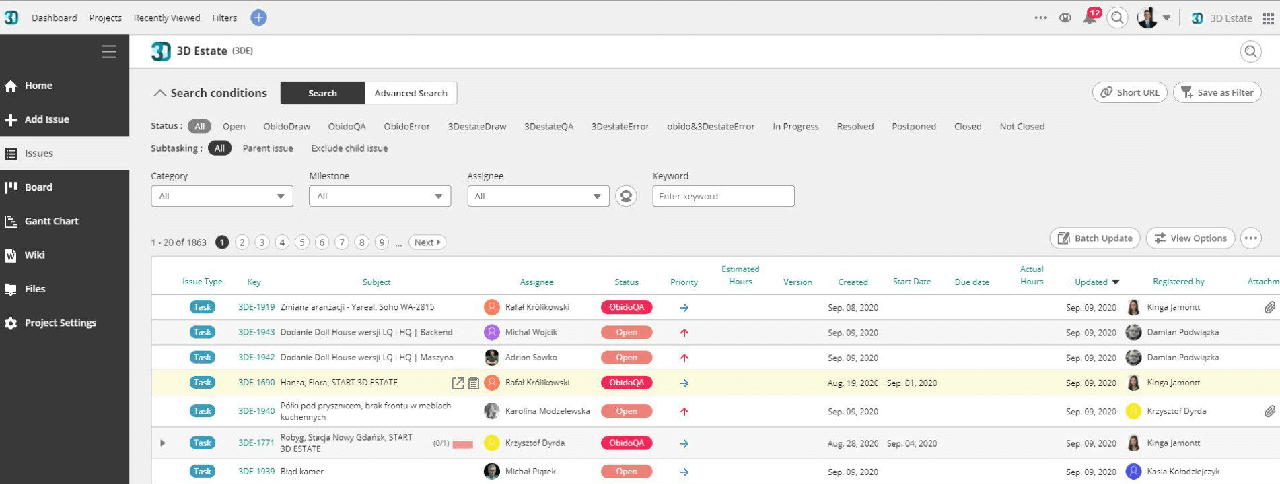Viewport: 1280px width, 484px height.
Task: Click the Keyword input field
Action: (x=723, y=197)
